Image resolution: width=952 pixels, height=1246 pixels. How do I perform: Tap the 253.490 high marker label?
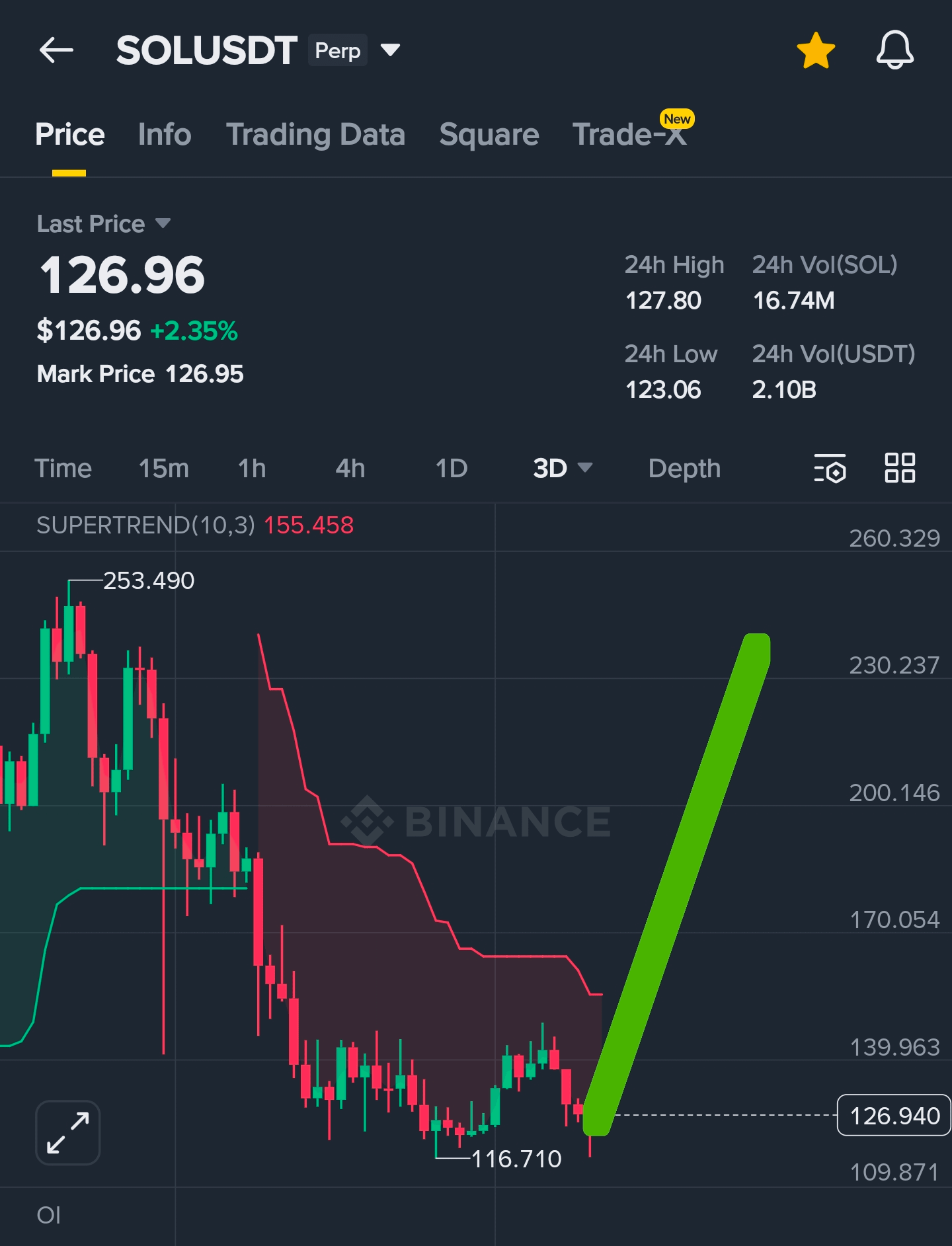click(x=149, y=580)
